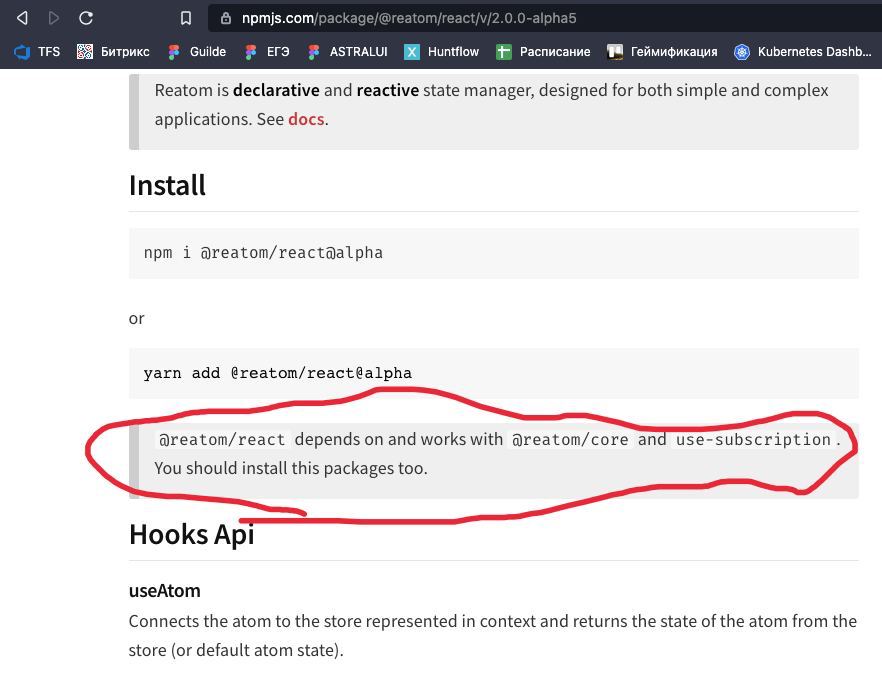Click the Битрикс favicon

85,52
